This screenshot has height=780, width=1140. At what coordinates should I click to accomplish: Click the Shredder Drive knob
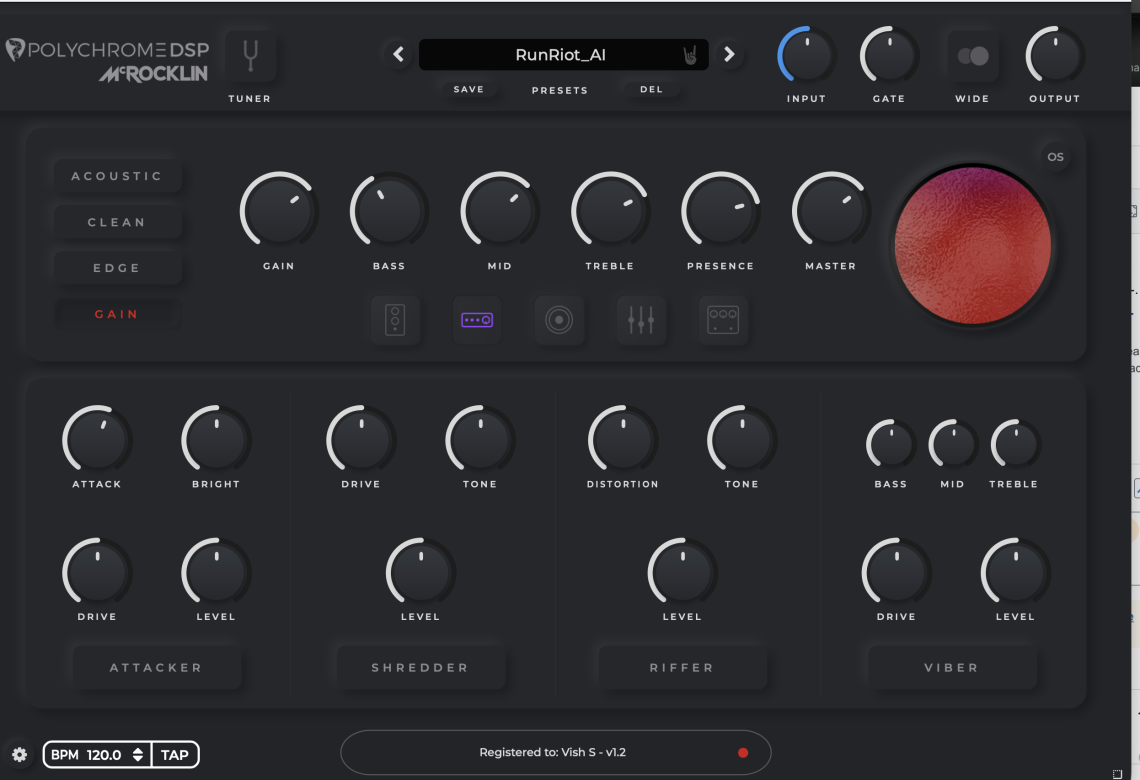[x=361, y=440]
